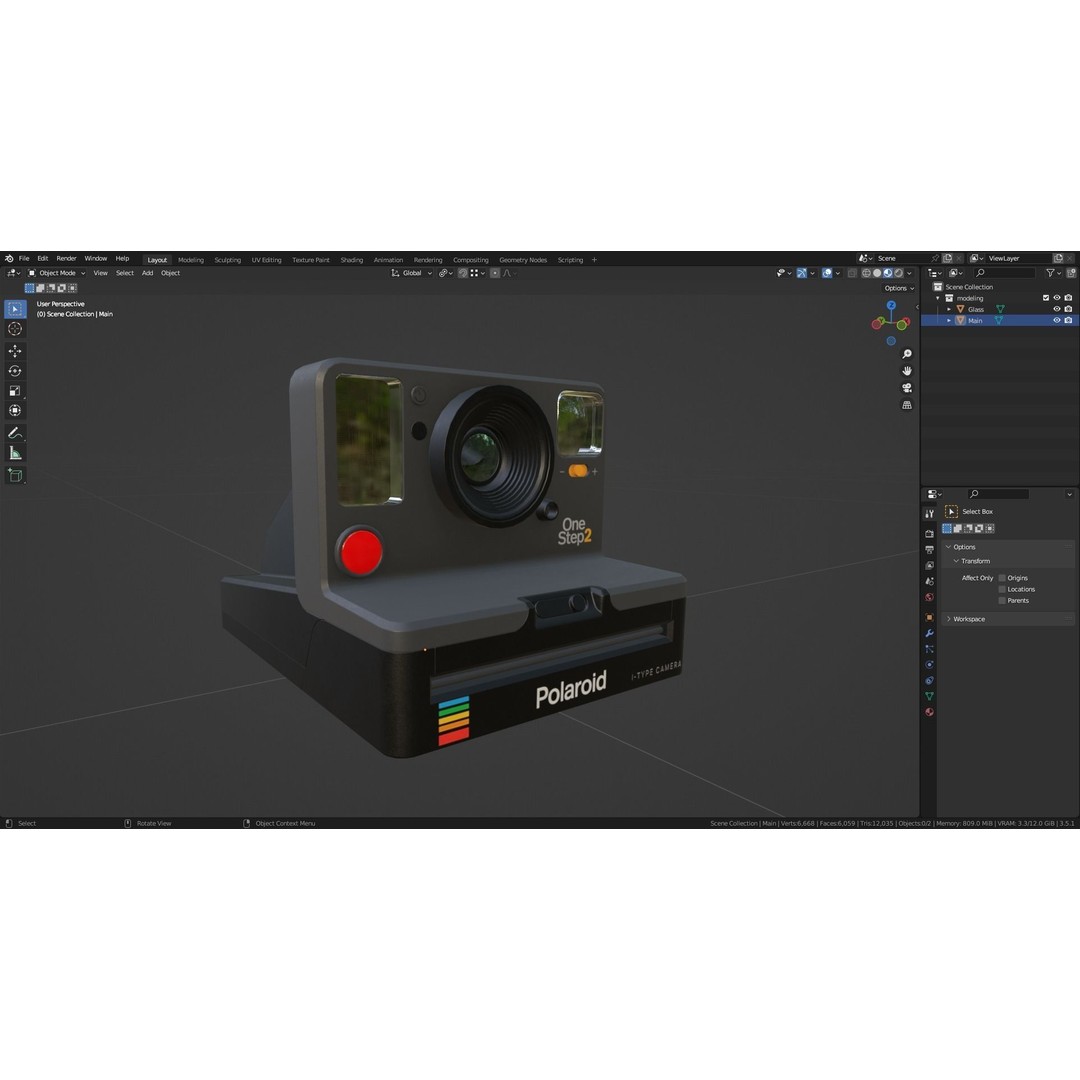Activate the Select Box tool in left toolbar
The width and height of the screenshot is (1080, 1080).
click(15, 309)
